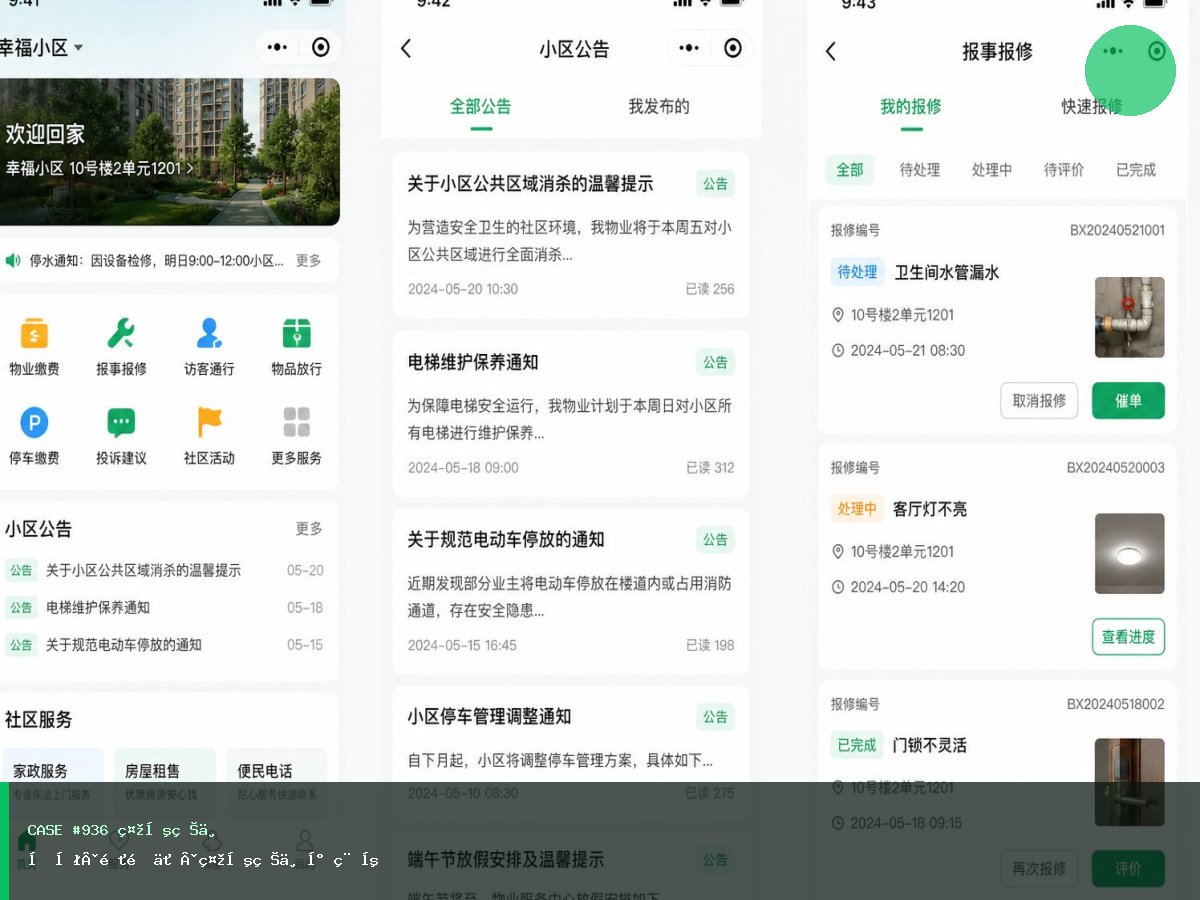The width and height of the screenshot is (1200, 900).
Task: Open repair item 门锁不灵活
Action: pos(929,745)
